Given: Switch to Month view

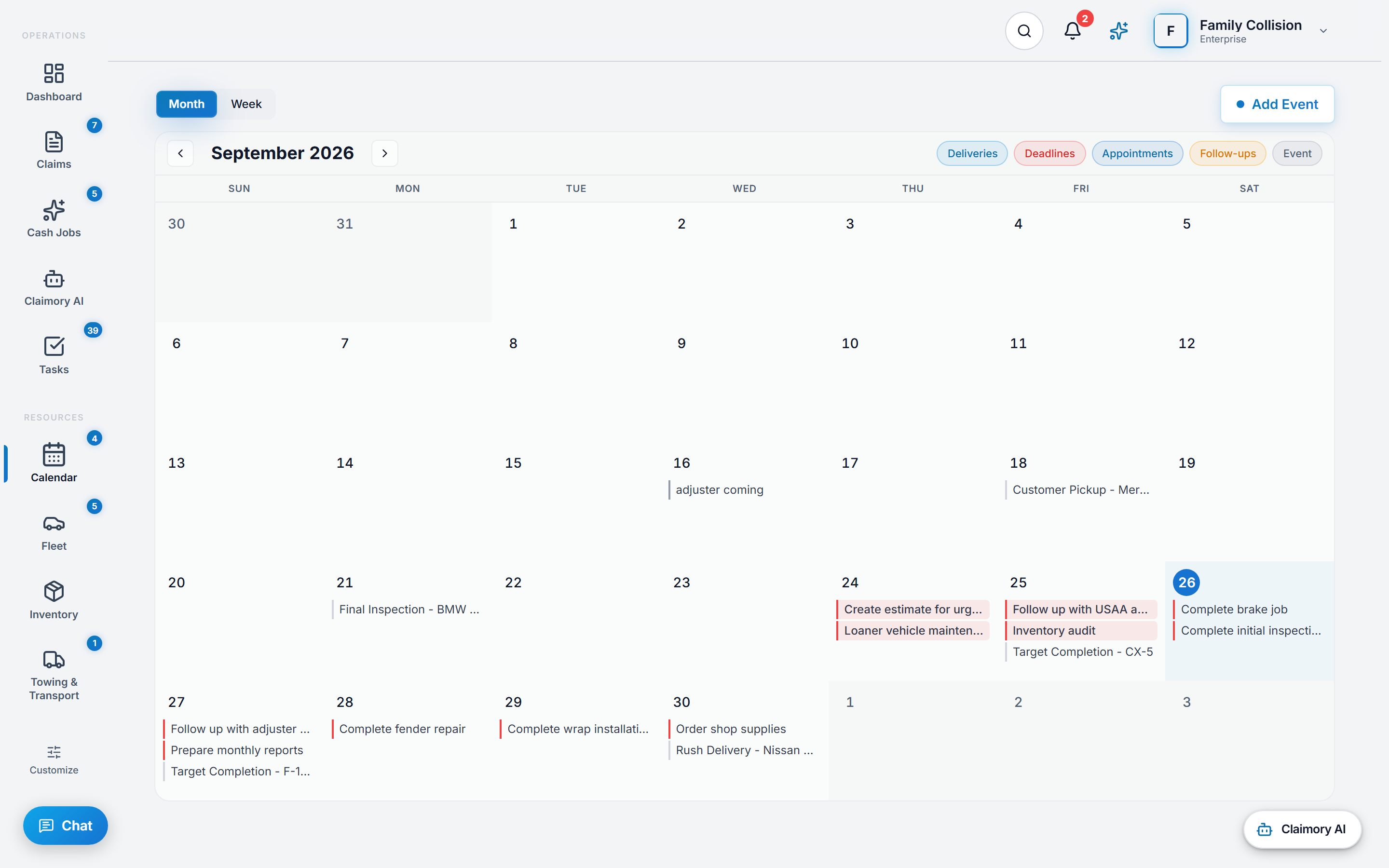Looking at the screenshot, I should pyautogui.click(x=187, y=104).
